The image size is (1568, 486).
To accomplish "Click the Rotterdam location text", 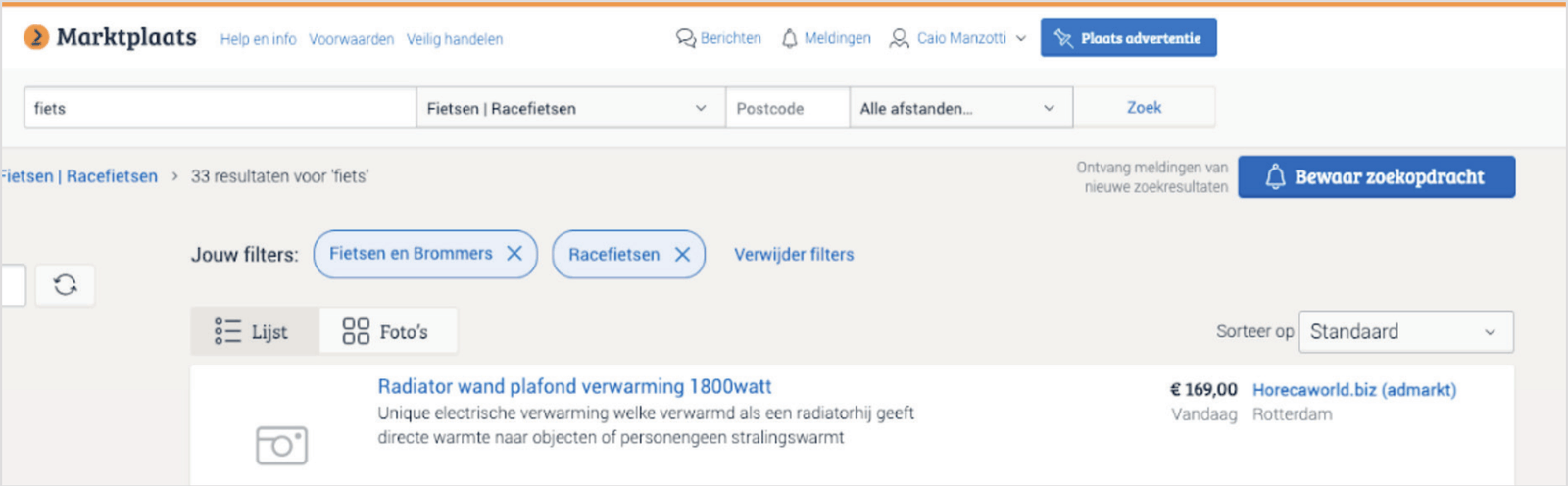I will 1292,414.
